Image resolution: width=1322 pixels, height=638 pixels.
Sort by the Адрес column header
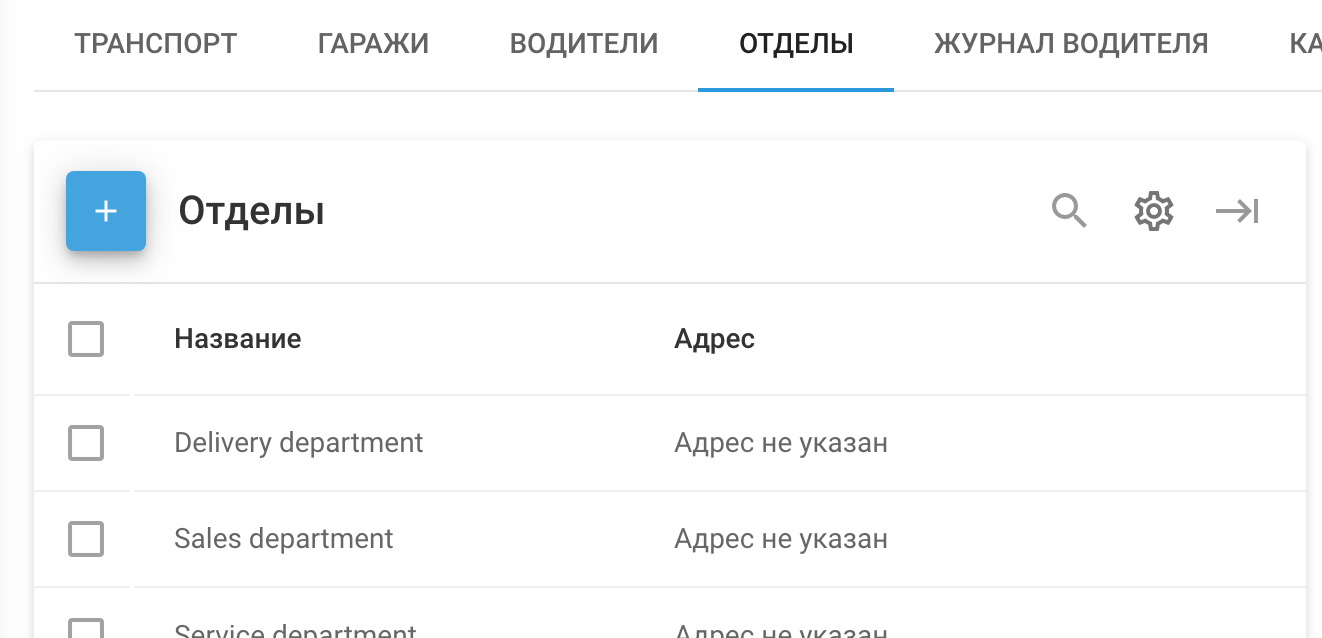point(714,339)
